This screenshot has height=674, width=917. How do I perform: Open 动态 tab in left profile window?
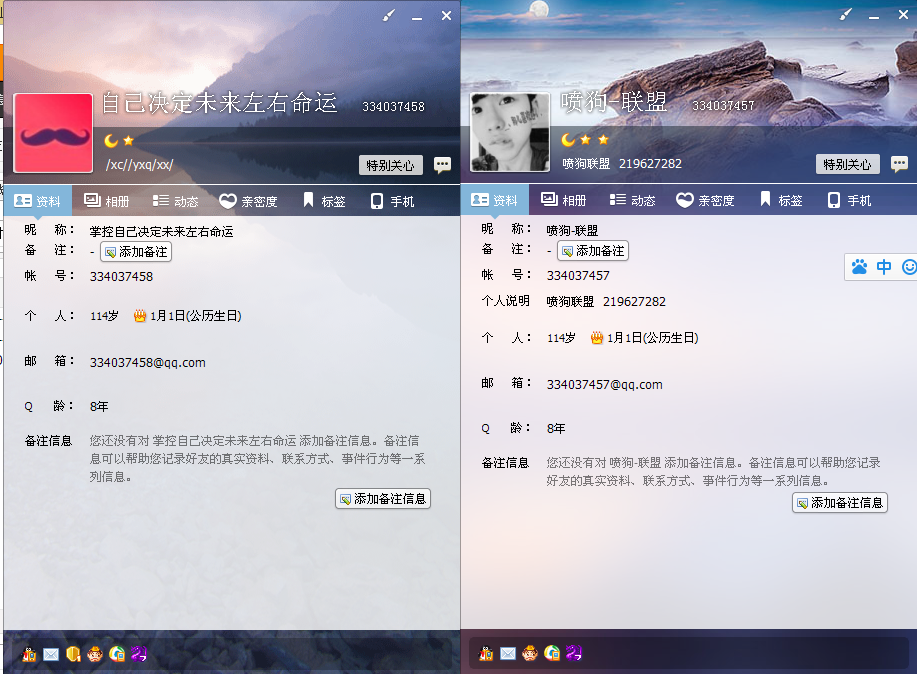click(175, 201)
